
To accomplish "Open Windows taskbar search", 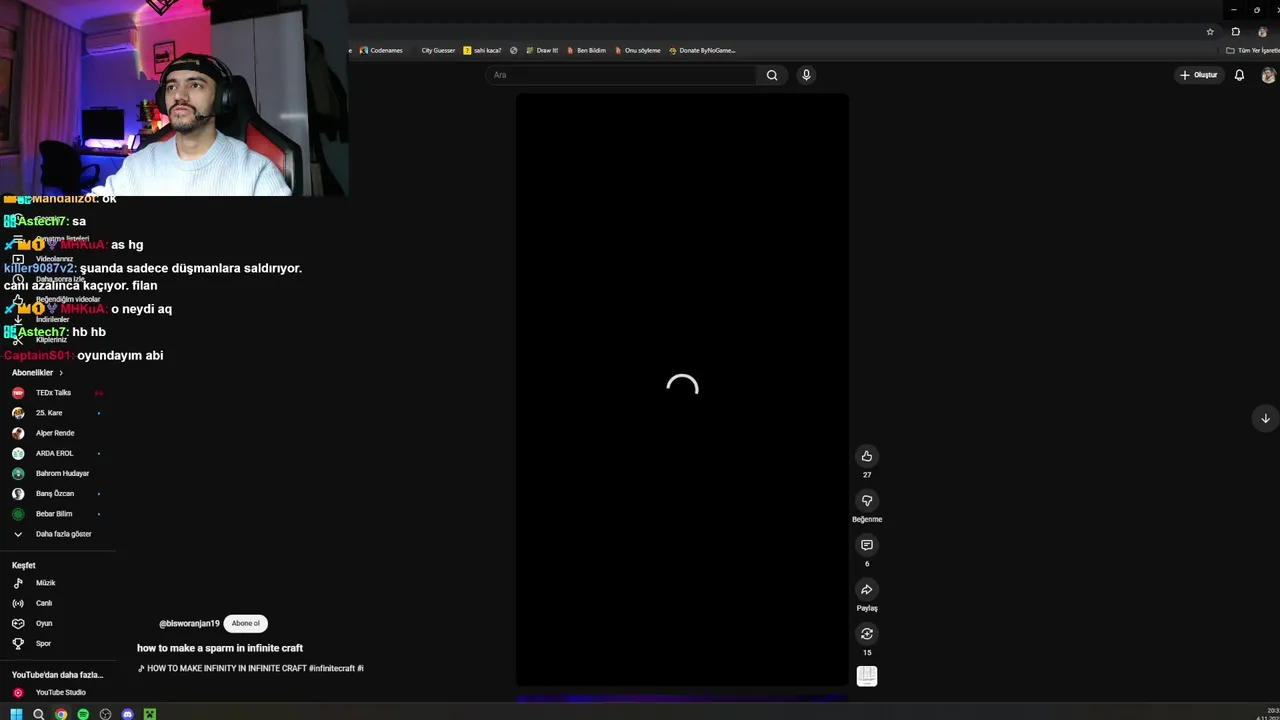I will 38,714.
